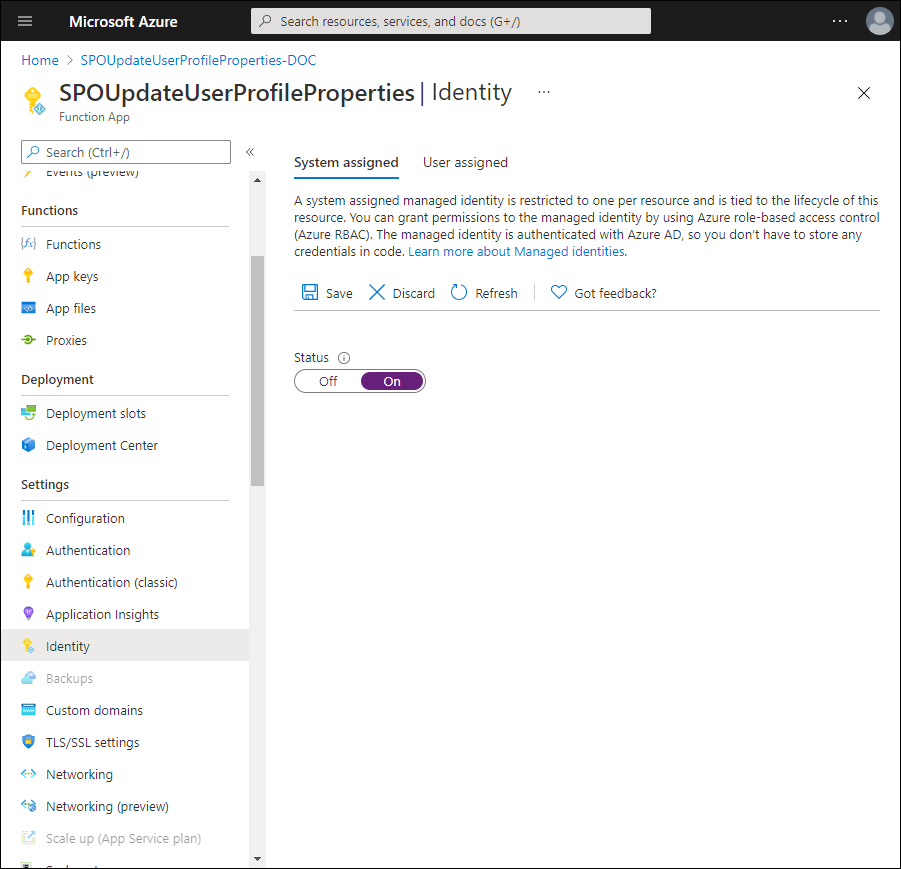Click the sidebar scrollbar down arrow
Image resolution: width=901 pixels, height=869 pixels.
pos(257,858)
